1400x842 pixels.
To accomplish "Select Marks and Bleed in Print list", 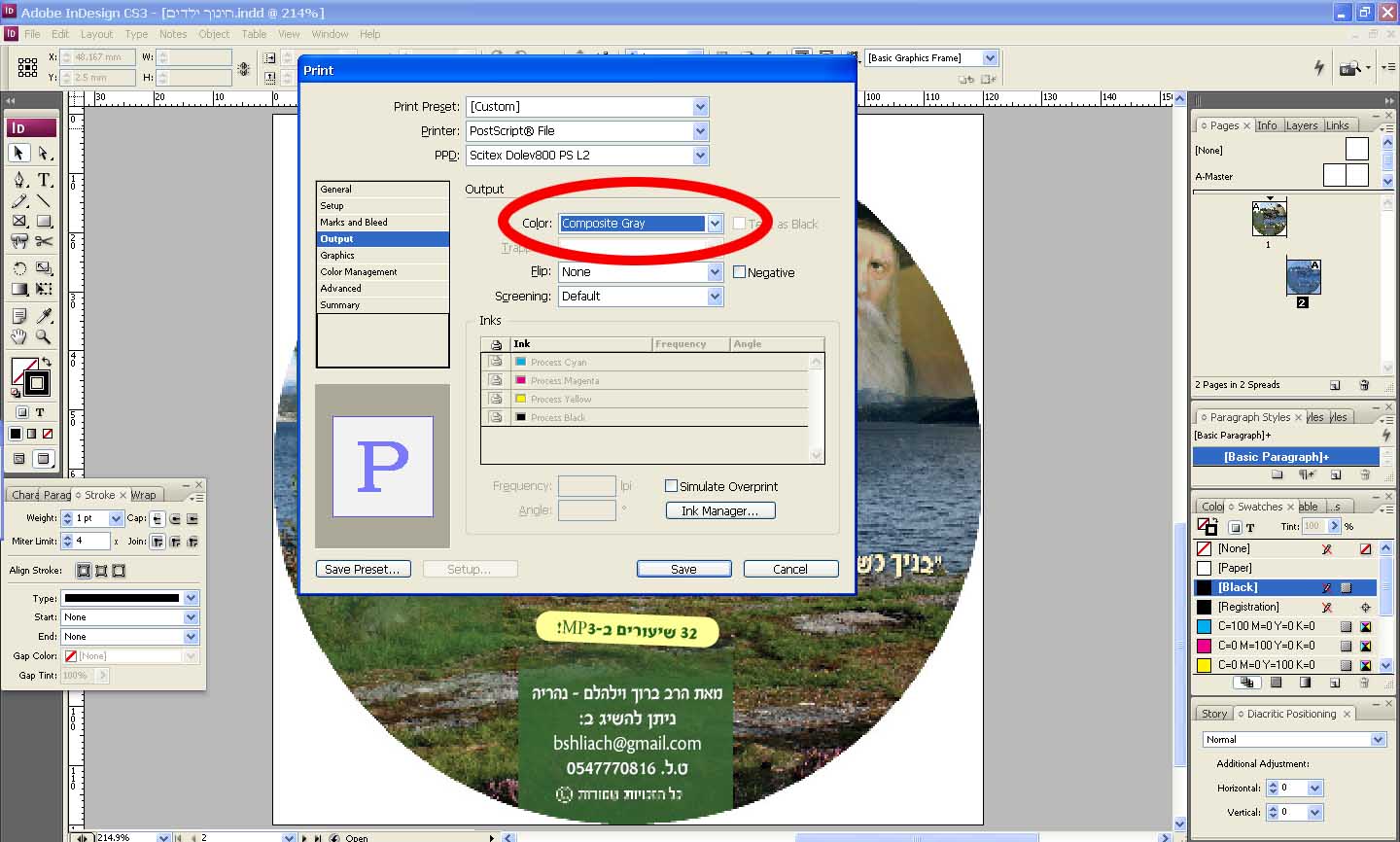I will (x=383, y=223).
